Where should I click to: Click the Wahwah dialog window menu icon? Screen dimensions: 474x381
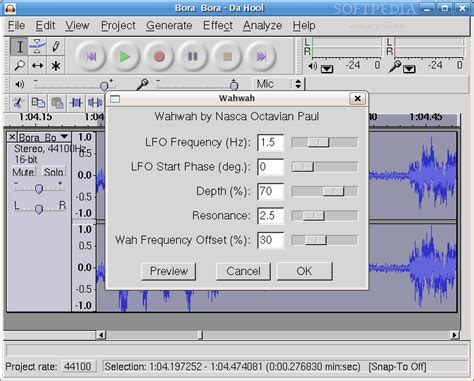coord(115,99)
